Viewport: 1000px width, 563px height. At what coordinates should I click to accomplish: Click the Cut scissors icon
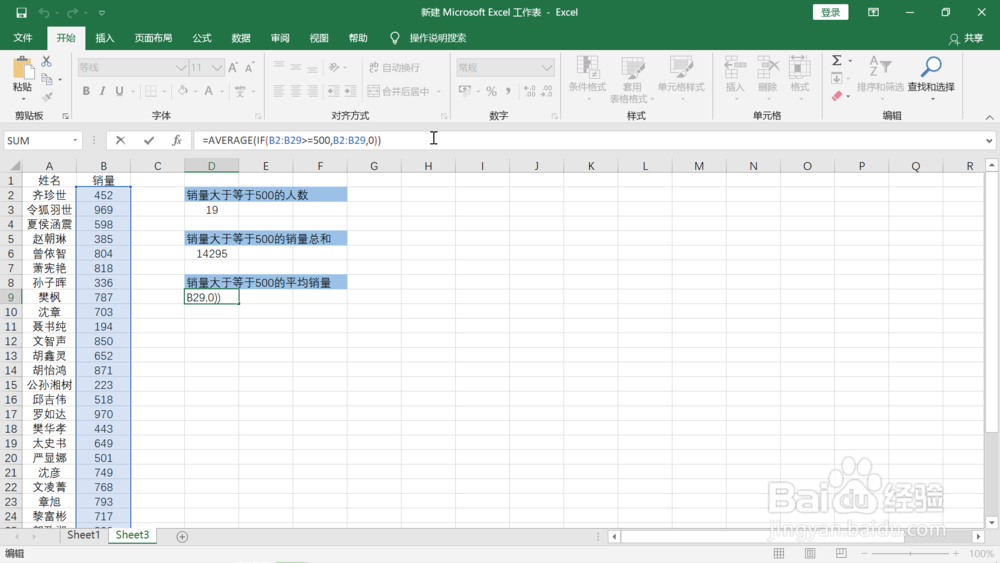click(x=47, y=62)
